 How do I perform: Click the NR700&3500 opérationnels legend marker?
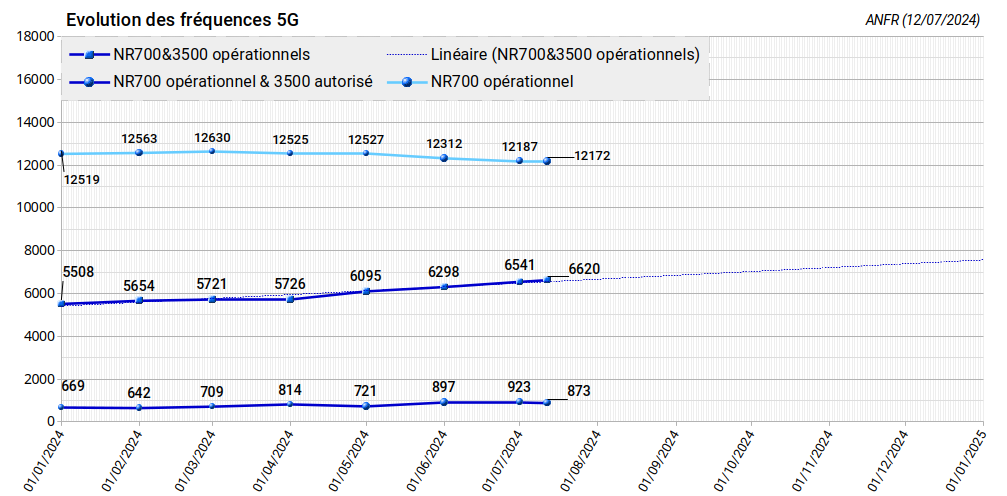click(x=89, y=54)
